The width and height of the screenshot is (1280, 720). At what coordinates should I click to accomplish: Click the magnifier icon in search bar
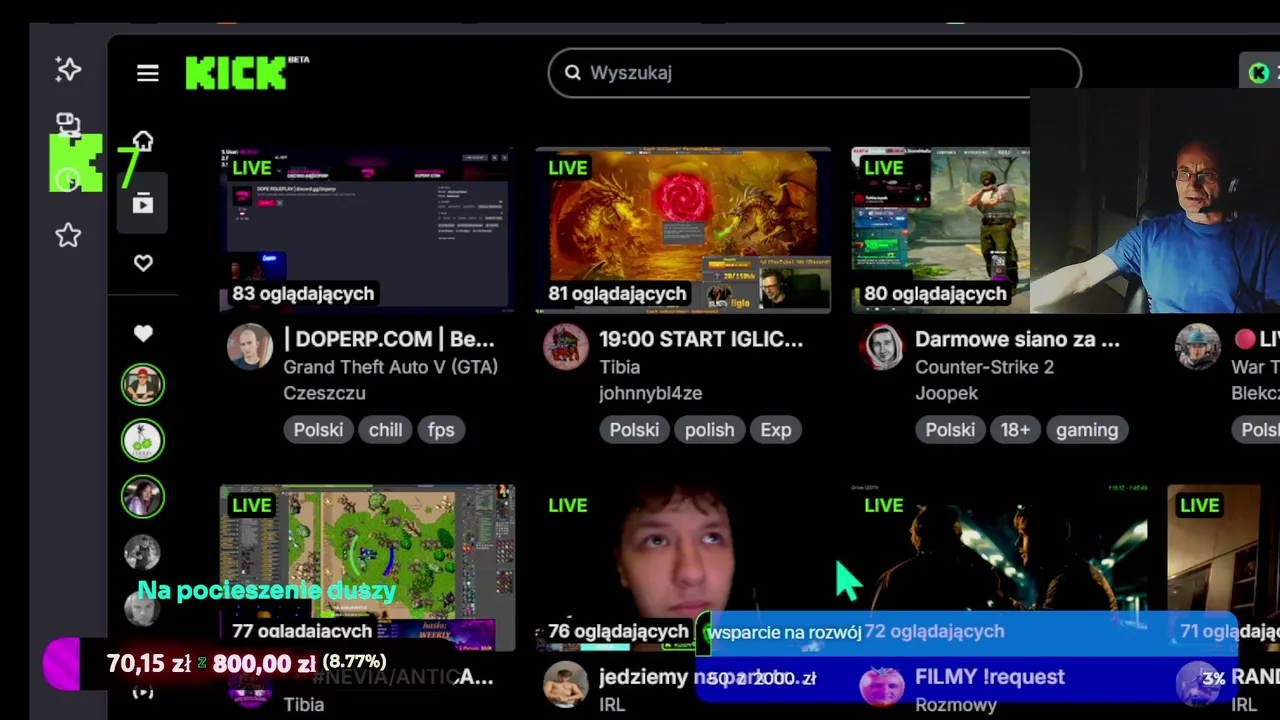573,73
